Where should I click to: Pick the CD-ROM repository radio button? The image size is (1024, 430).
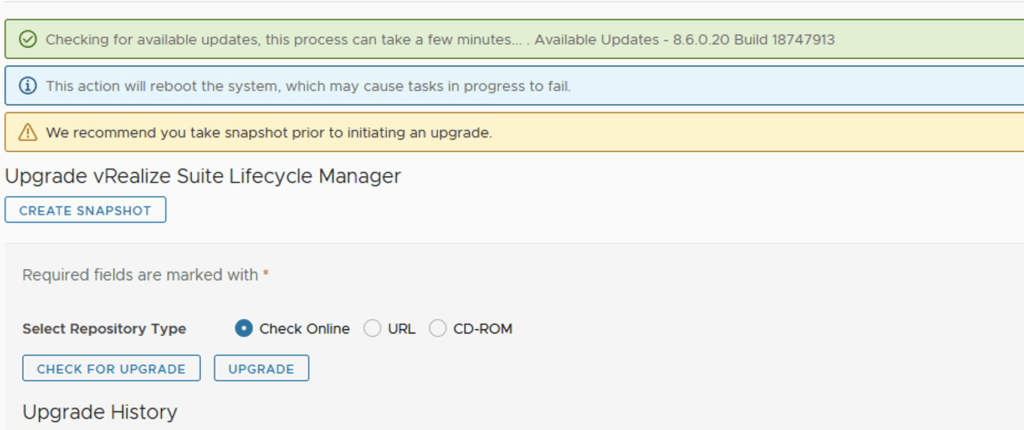438,328
